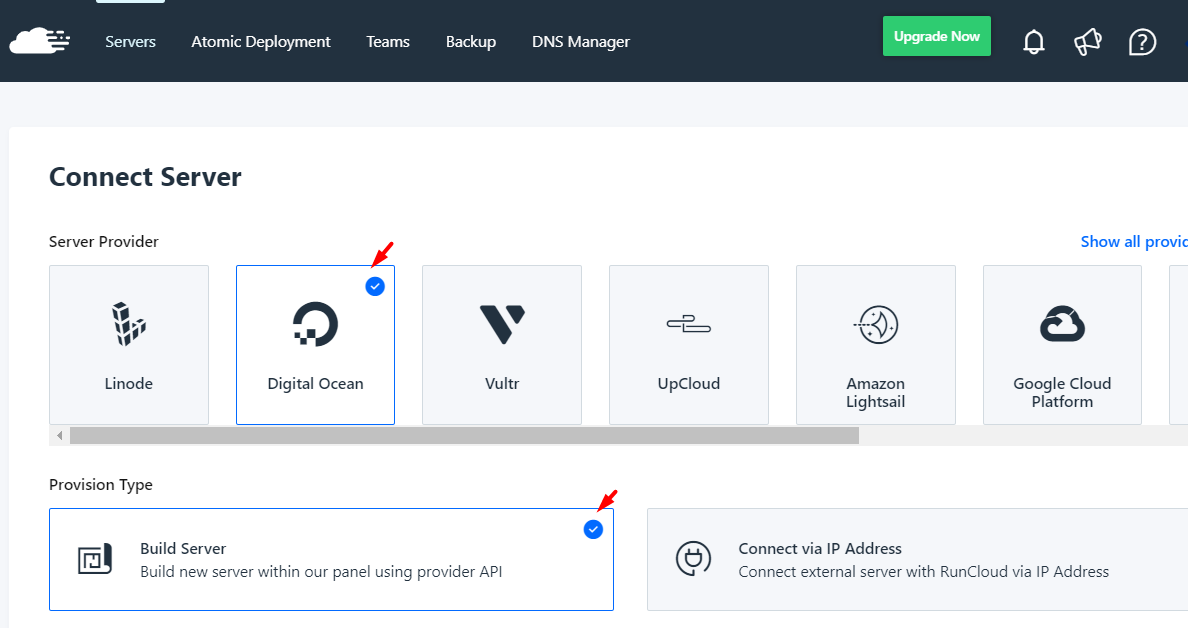Screen dimensions: 1188x628
Task: Open the Servers menu item
Action: pos(130,41)
